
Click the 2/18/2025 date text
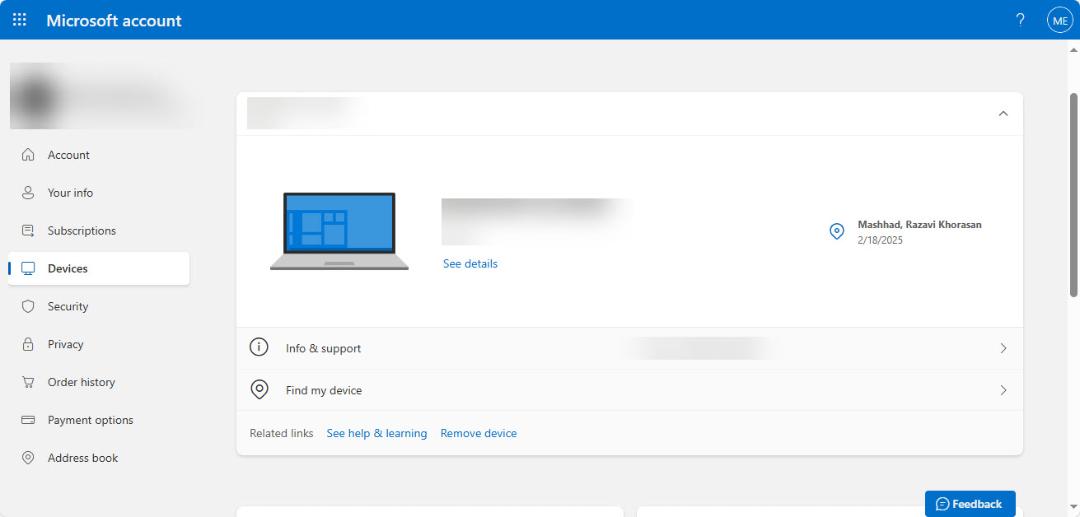[880, 240]
